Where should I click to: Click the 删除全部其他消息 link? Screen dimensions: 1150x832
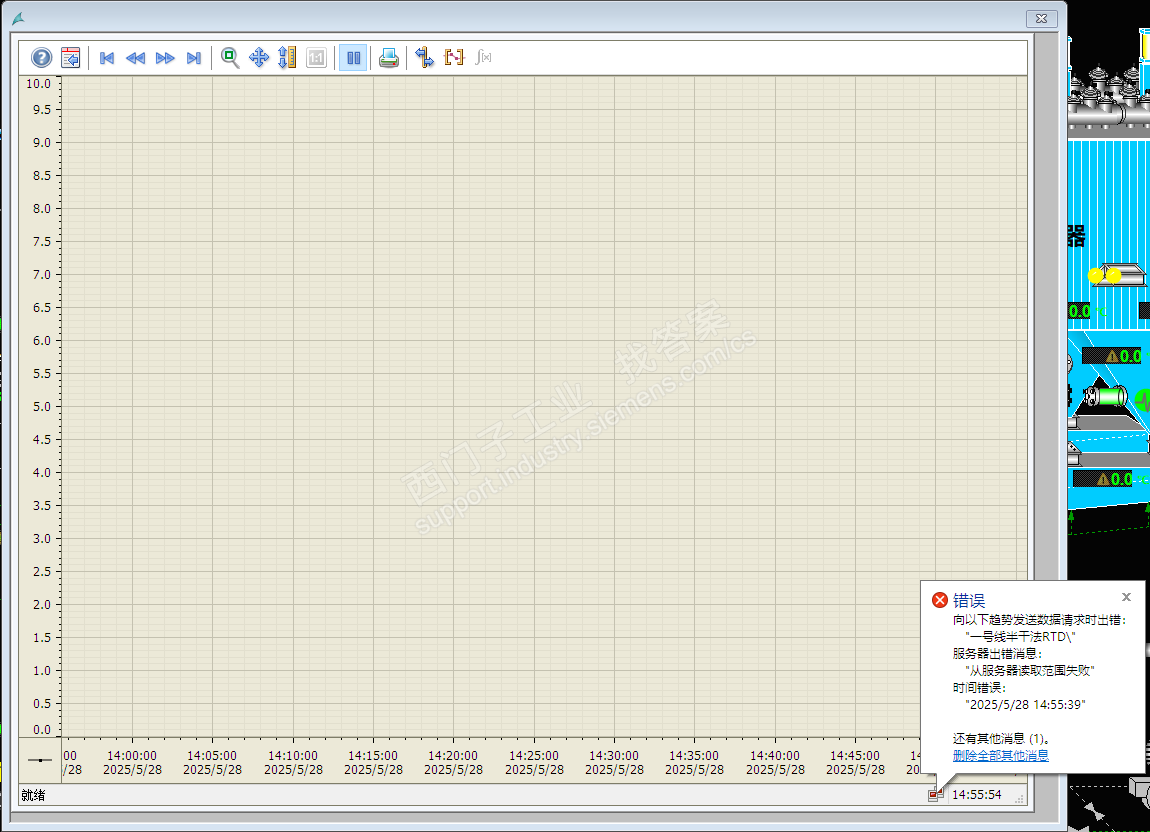click(x=1000, y=756)
